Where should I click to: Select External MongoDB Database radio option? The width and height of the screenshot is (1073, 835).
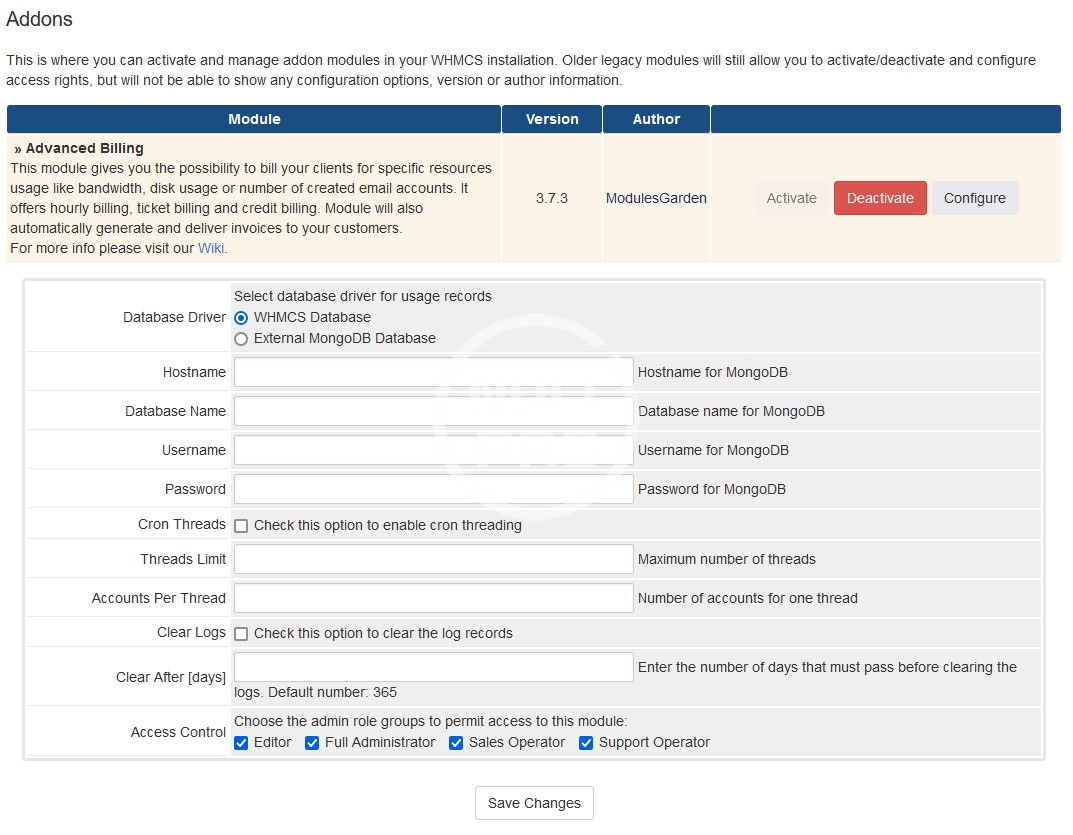[x=241, y=339]
